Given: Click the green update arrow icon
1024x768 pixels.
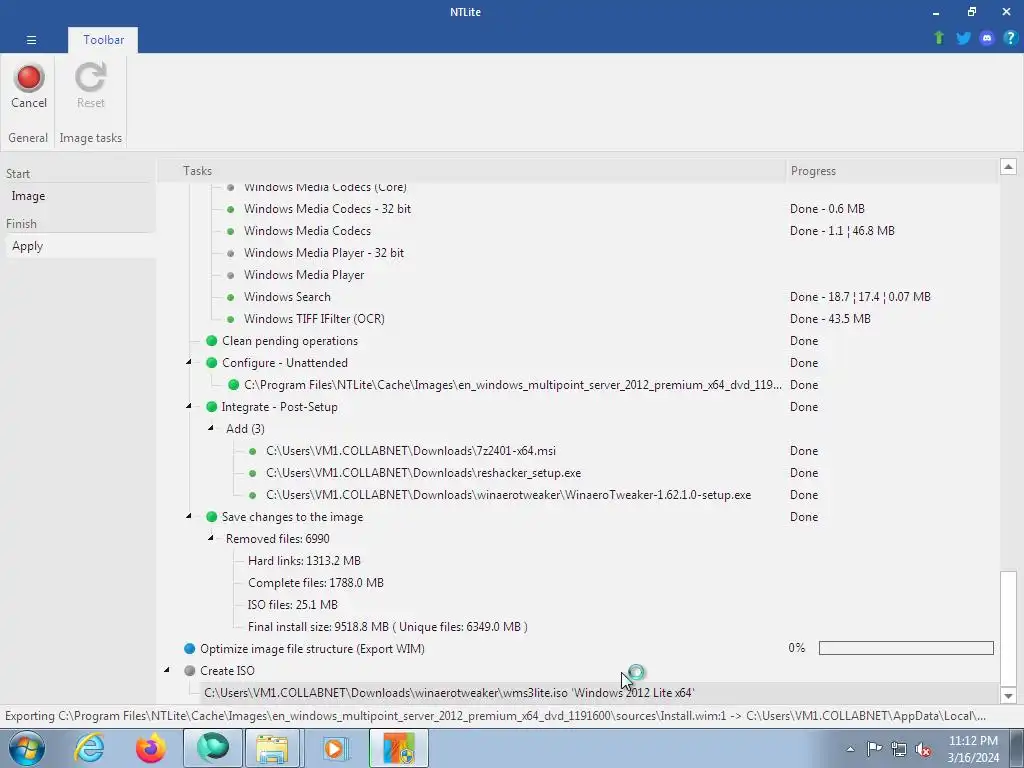Looking at the screenshot, I should click(x=939, y=38).
